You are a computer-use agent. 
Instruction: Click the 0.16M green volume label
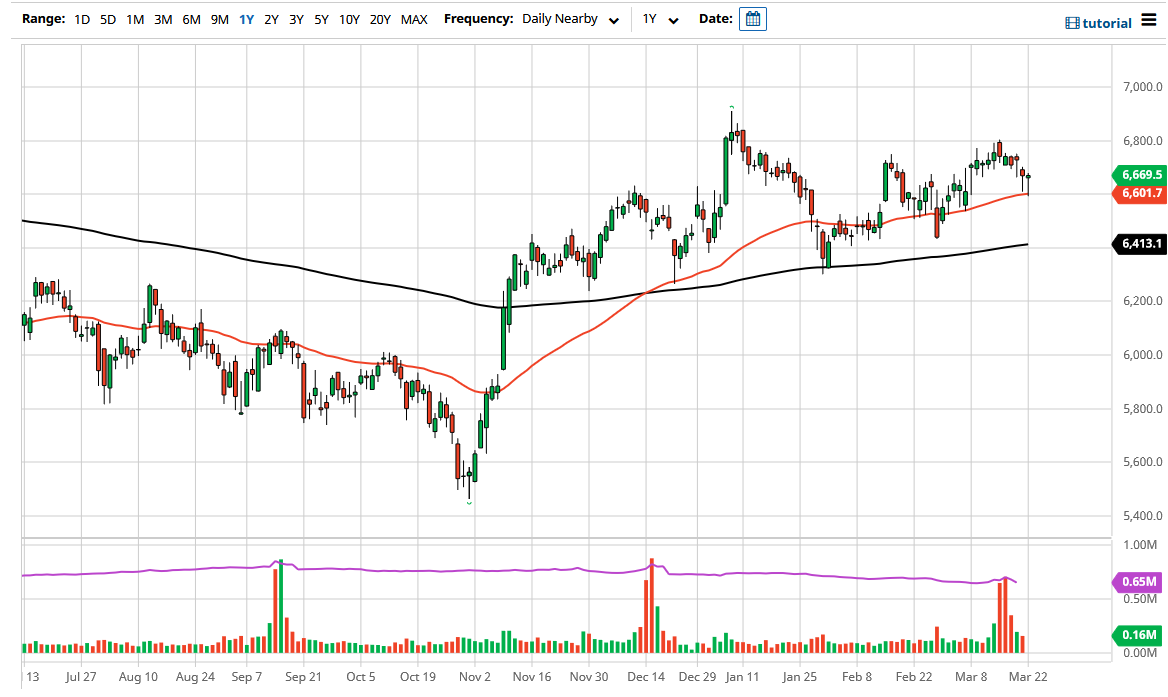point(1139,635)
